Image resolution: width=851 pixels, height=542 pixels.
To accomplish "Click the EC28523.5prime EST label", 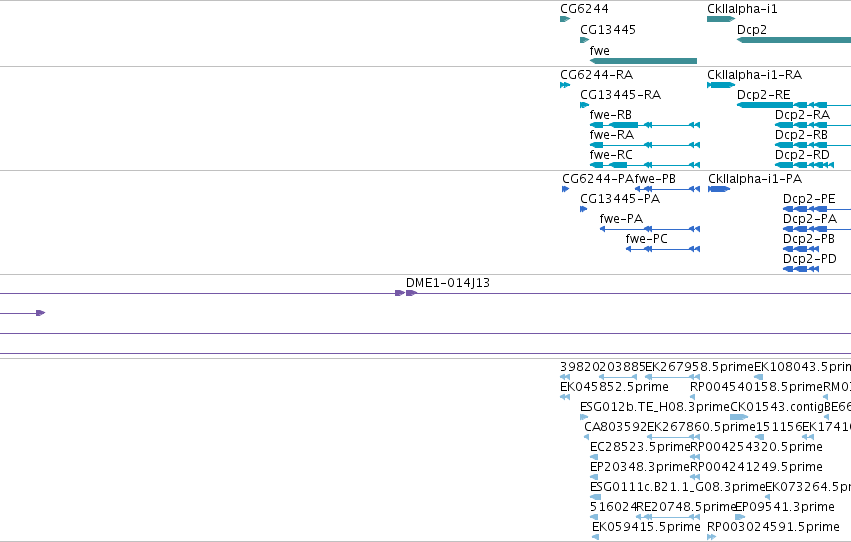I will click(x=640, y=448).
